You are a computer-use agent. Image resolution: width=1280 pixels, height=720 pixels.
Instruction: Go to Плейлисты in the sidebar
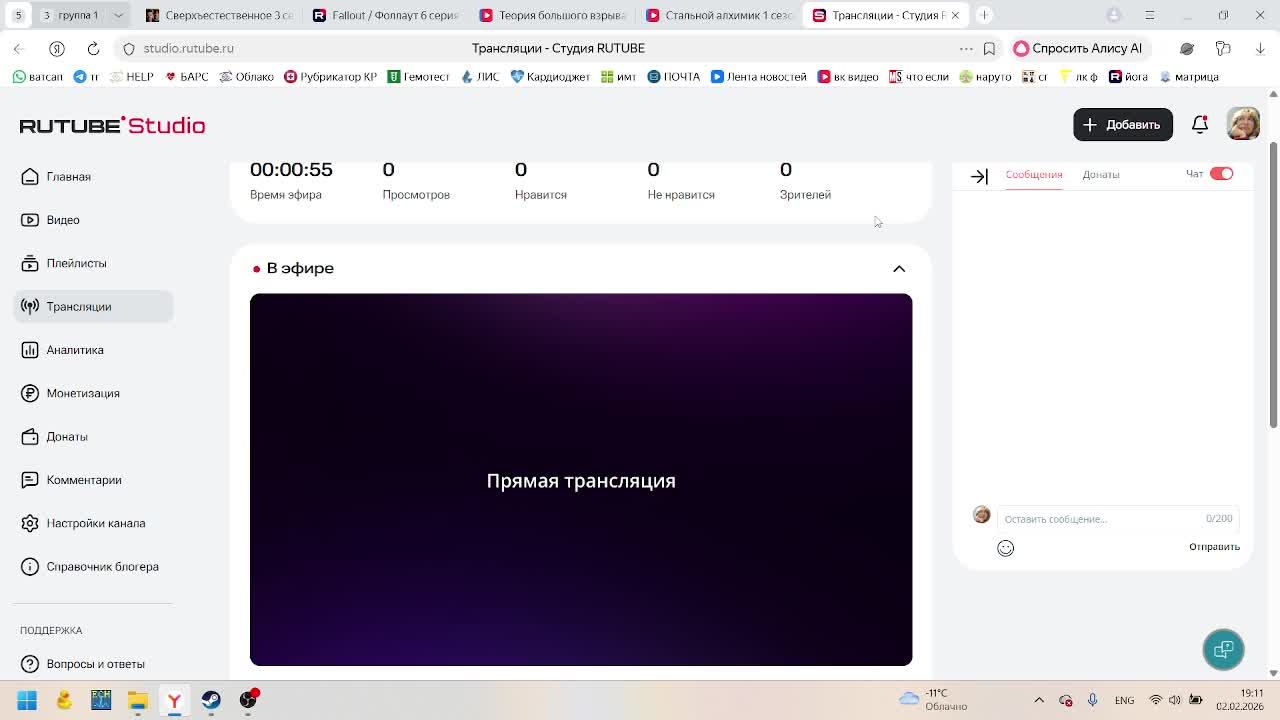coord(76,263)
